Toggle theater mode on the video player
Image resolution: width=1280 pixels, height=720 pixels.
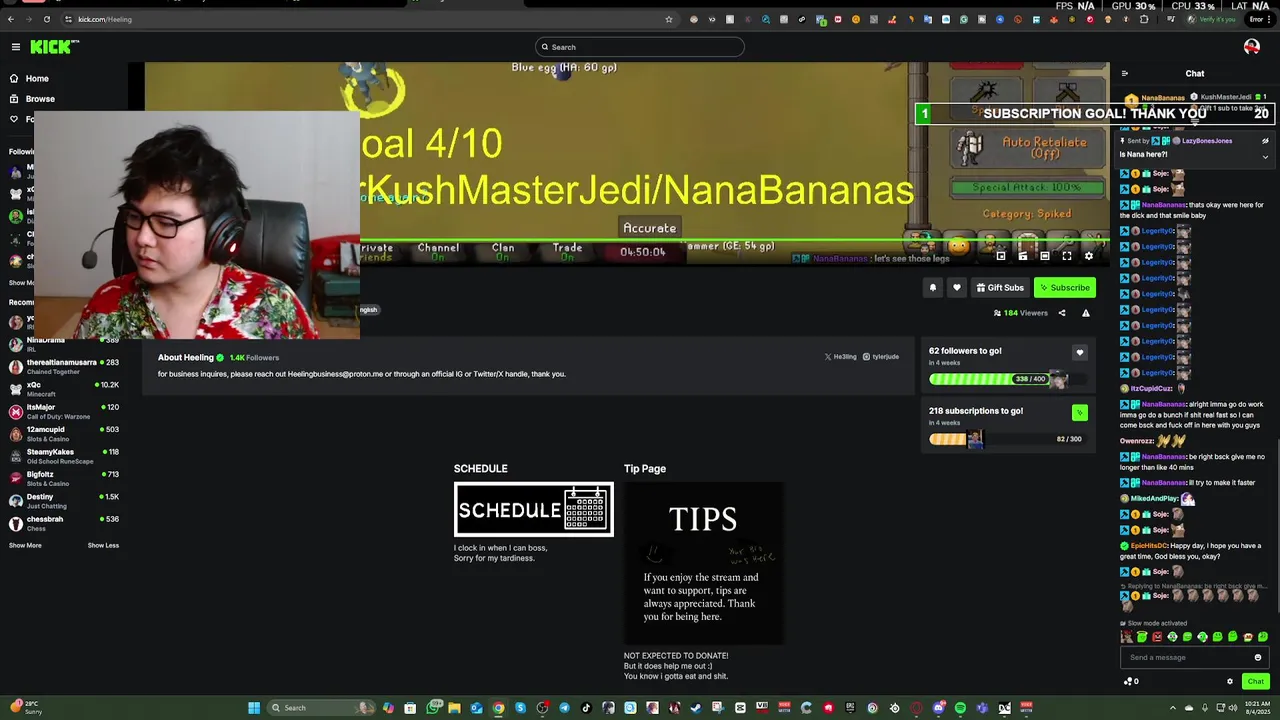coord(1045,256)
